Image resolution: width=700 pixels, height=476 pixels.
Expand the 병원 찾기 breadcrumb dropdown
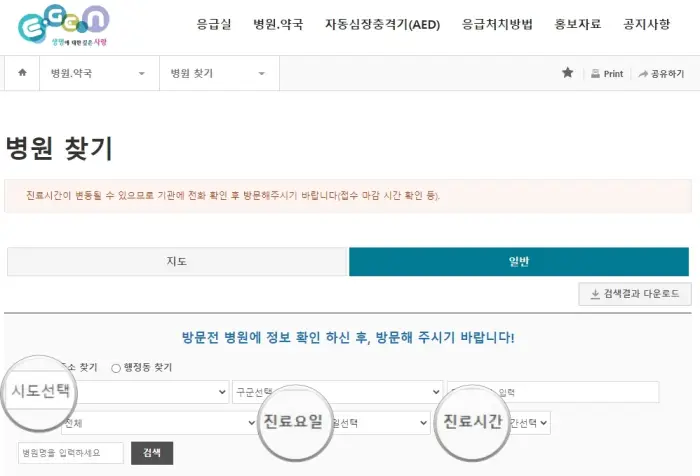point(219,73)
